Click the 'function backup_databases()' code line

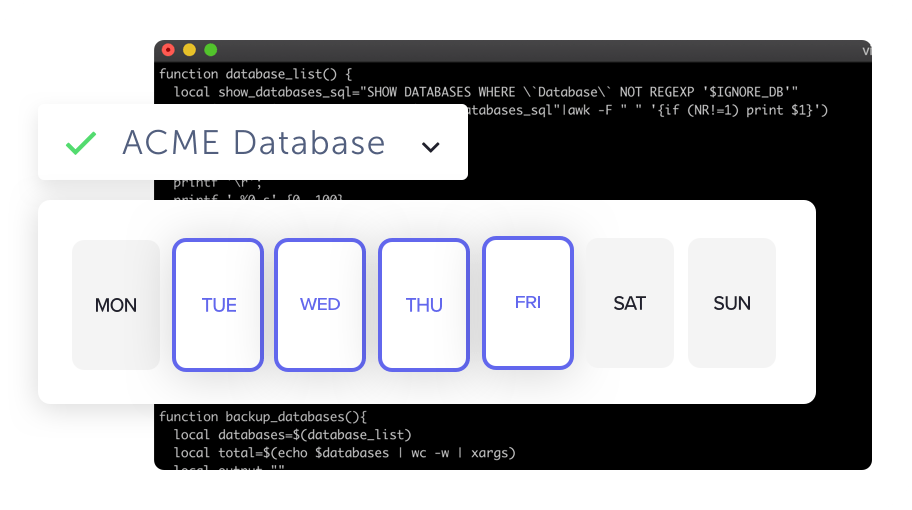[264, 416]
